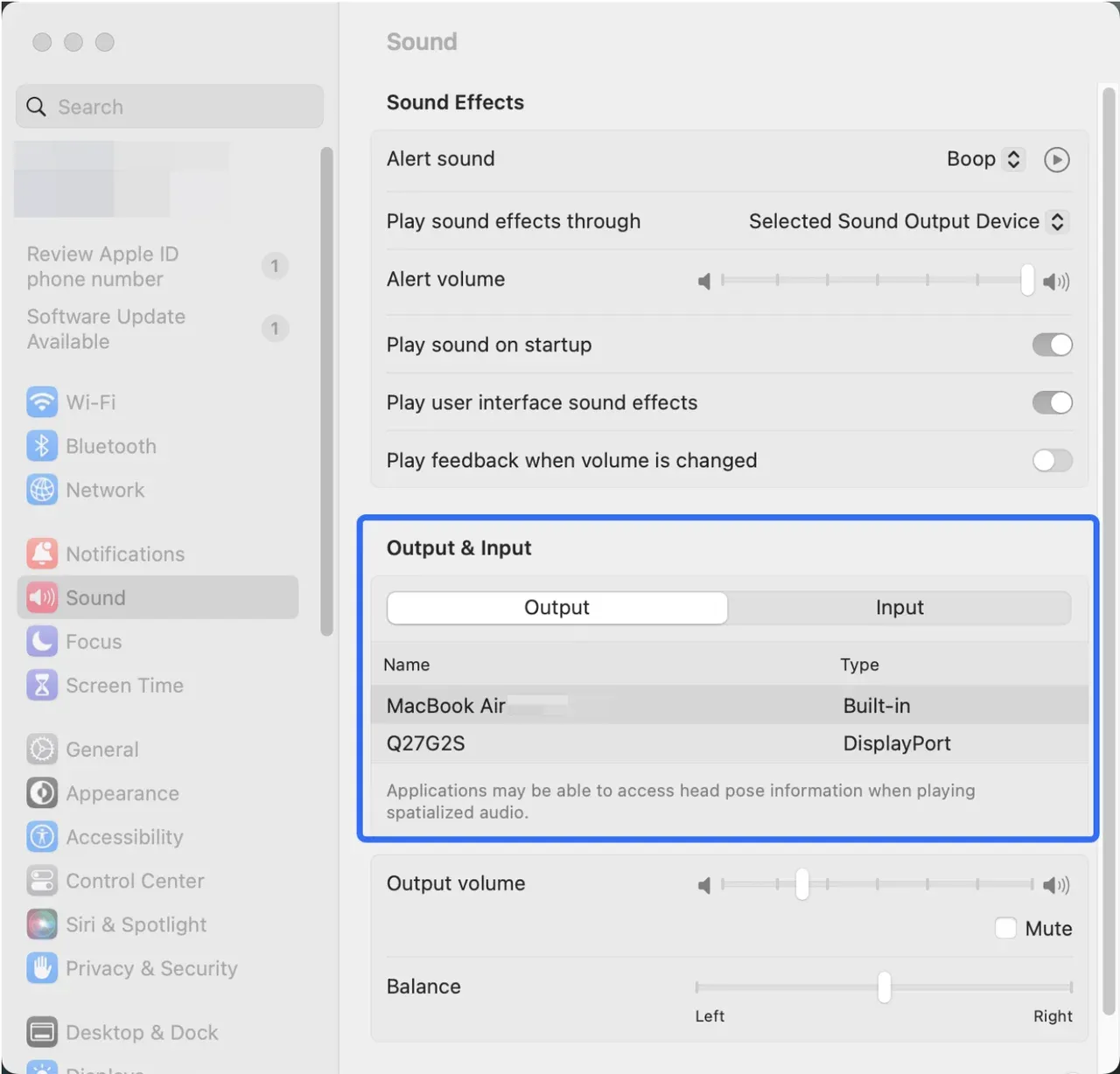This screenshot has height=1074, width=1120.
Task: Open the Focus settings pane
Action: pos(158,641)
